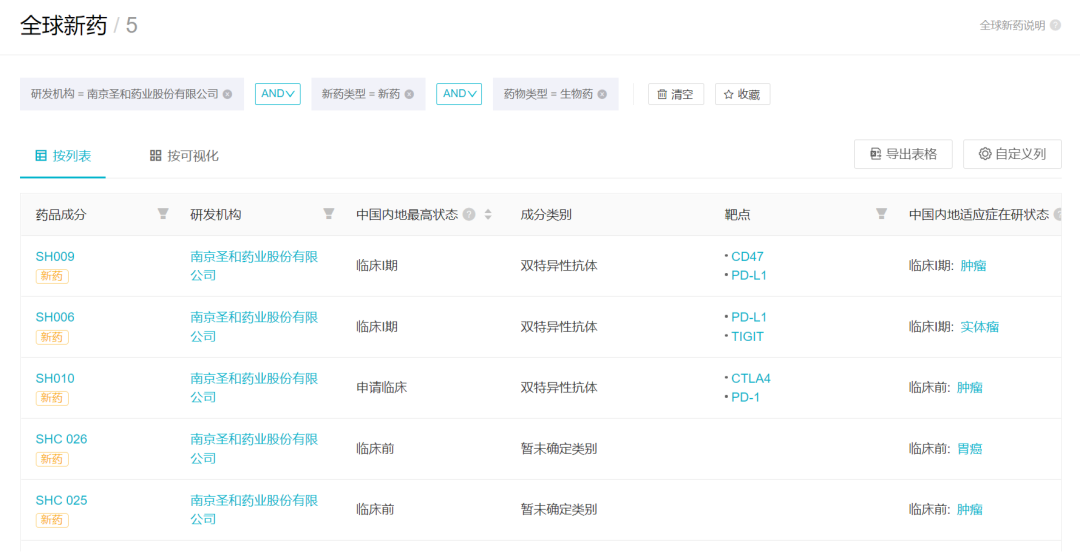Remove the 新药类型 = 新药 filter
The height and width of the screenshot is (560, 1080).
tap(409, 94)
